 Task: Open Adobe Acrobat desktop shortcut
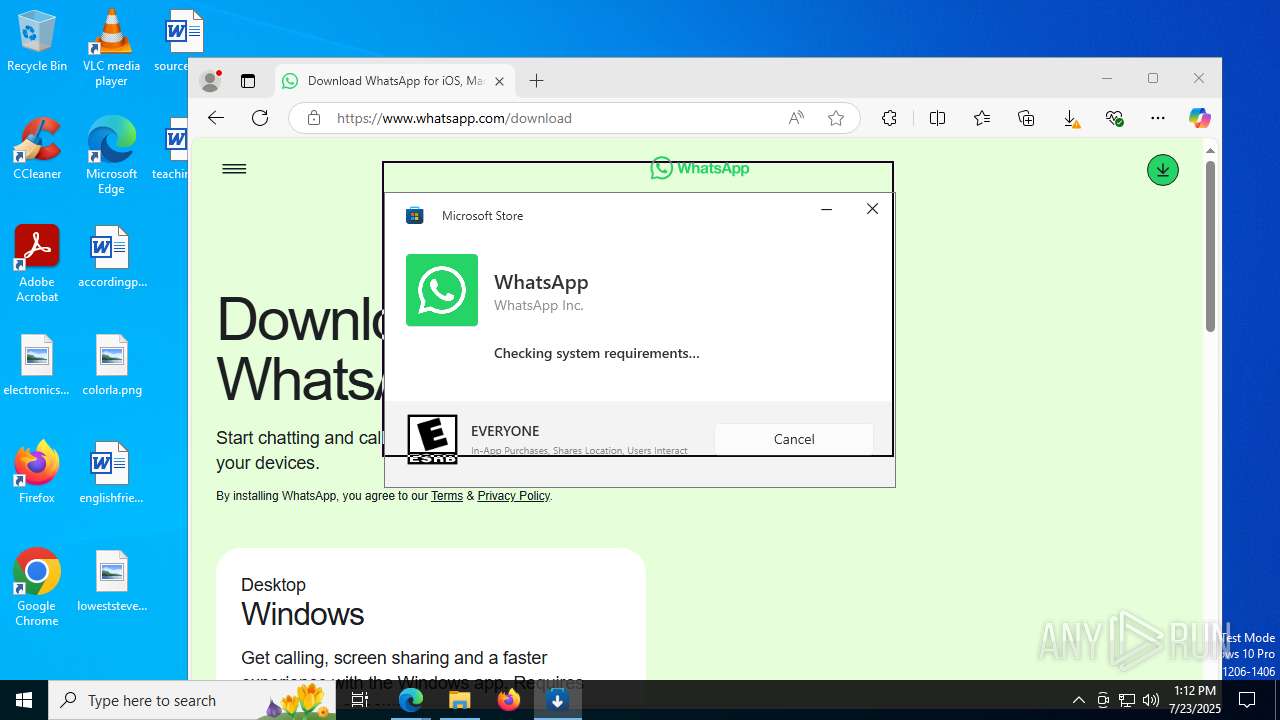pos(37,264)
